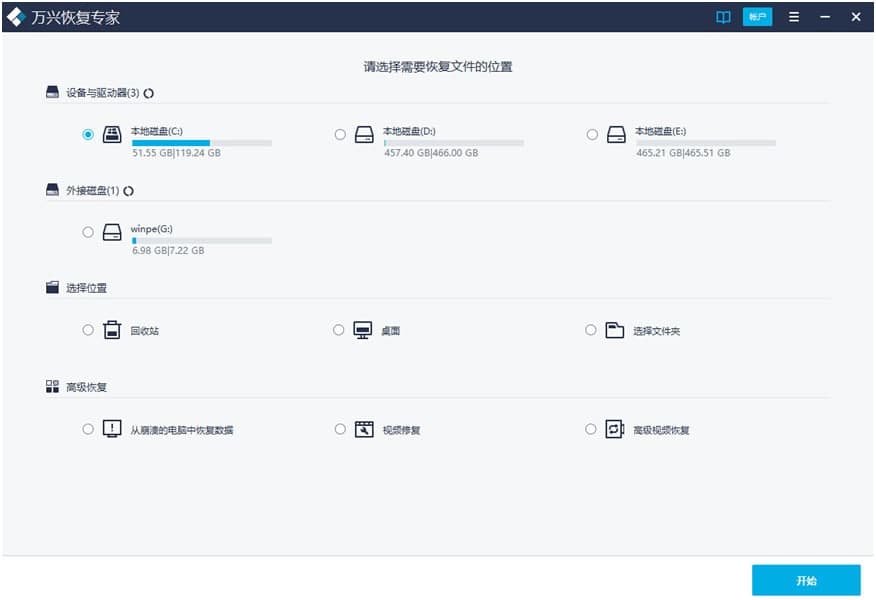Click the 选择文件夹 label

(x=656, y=331)
